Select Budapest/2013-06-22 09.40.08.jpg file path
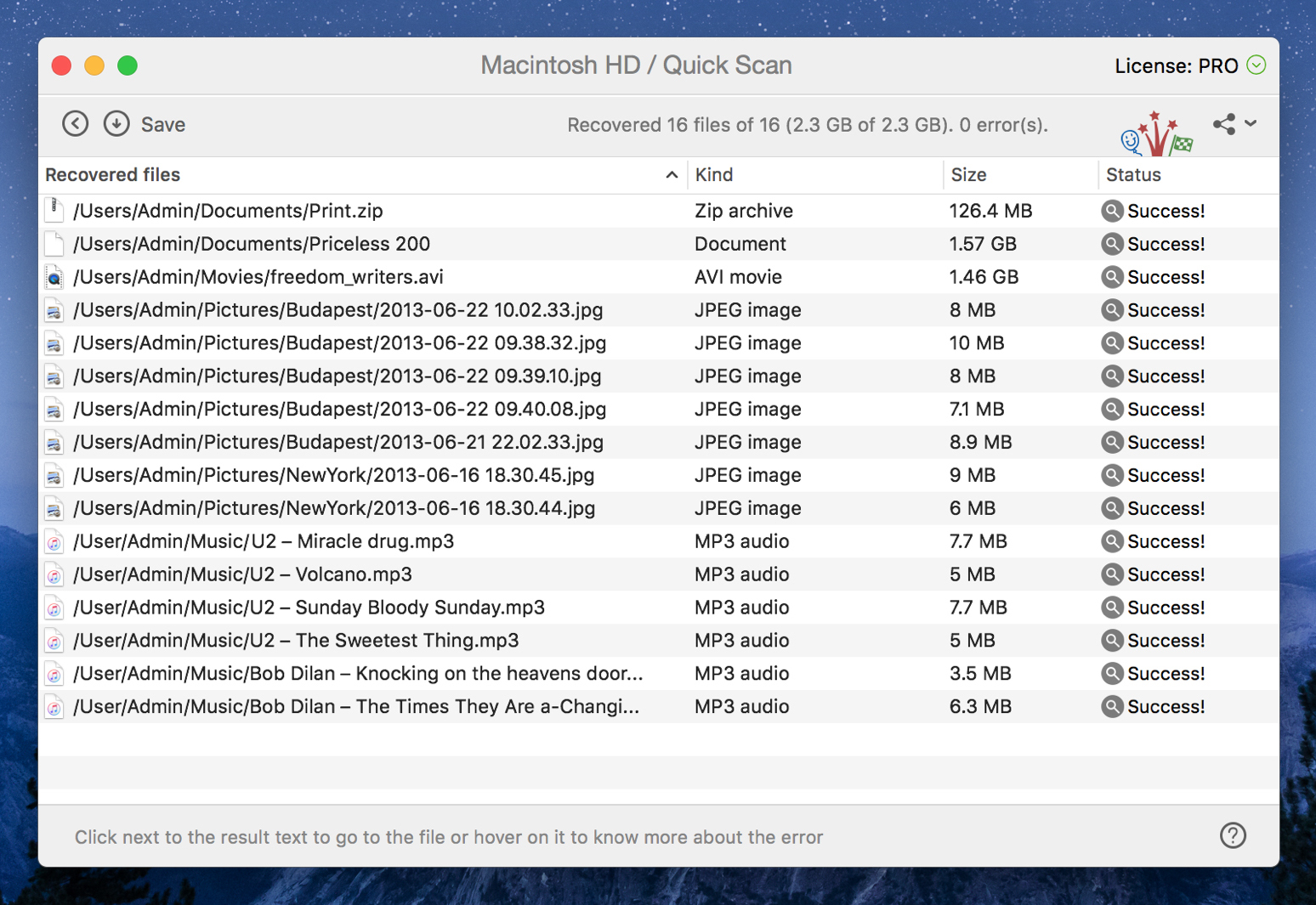This screenshot has height=905, width=1316. 340,409
